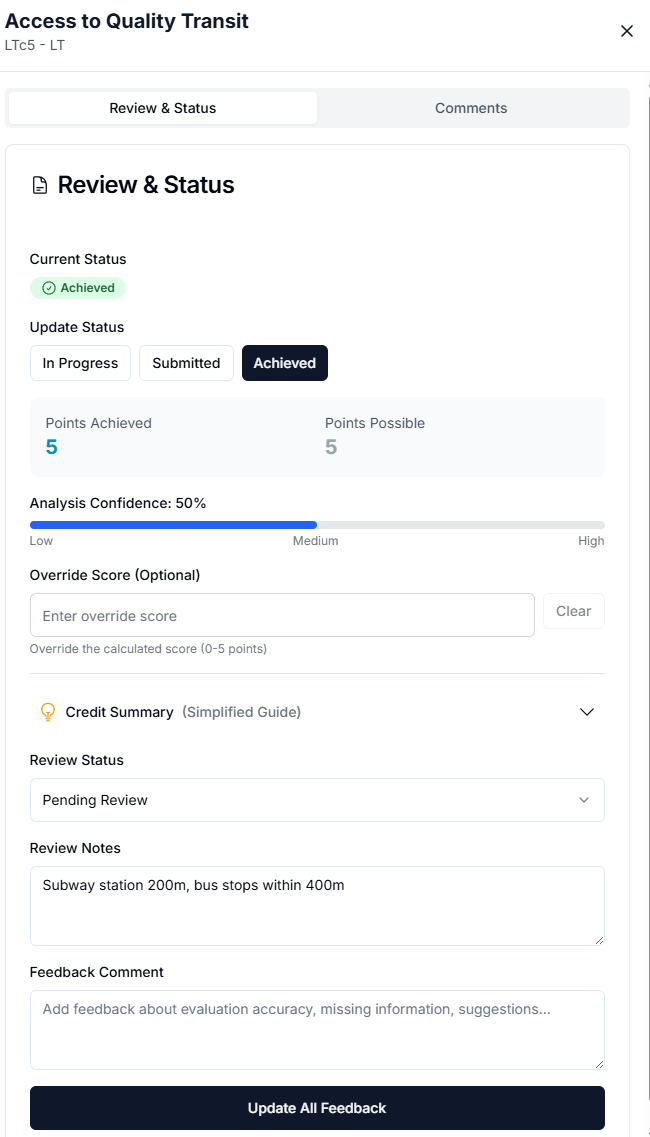This screenshot has height=1137, width=650.
Task: Click the lightbulb icon next to Credit Summary
Action: coord(47,712)
